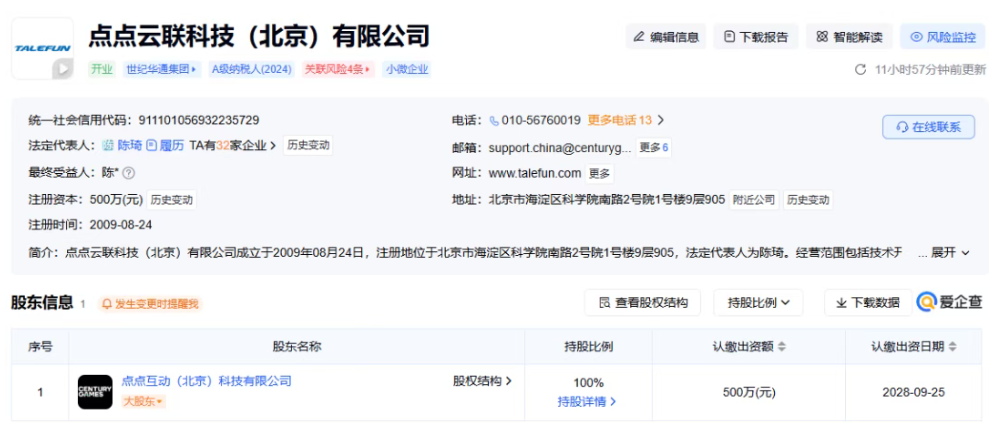
Task: Click the date 2028-09-25 cell
Action: [914, 392]
